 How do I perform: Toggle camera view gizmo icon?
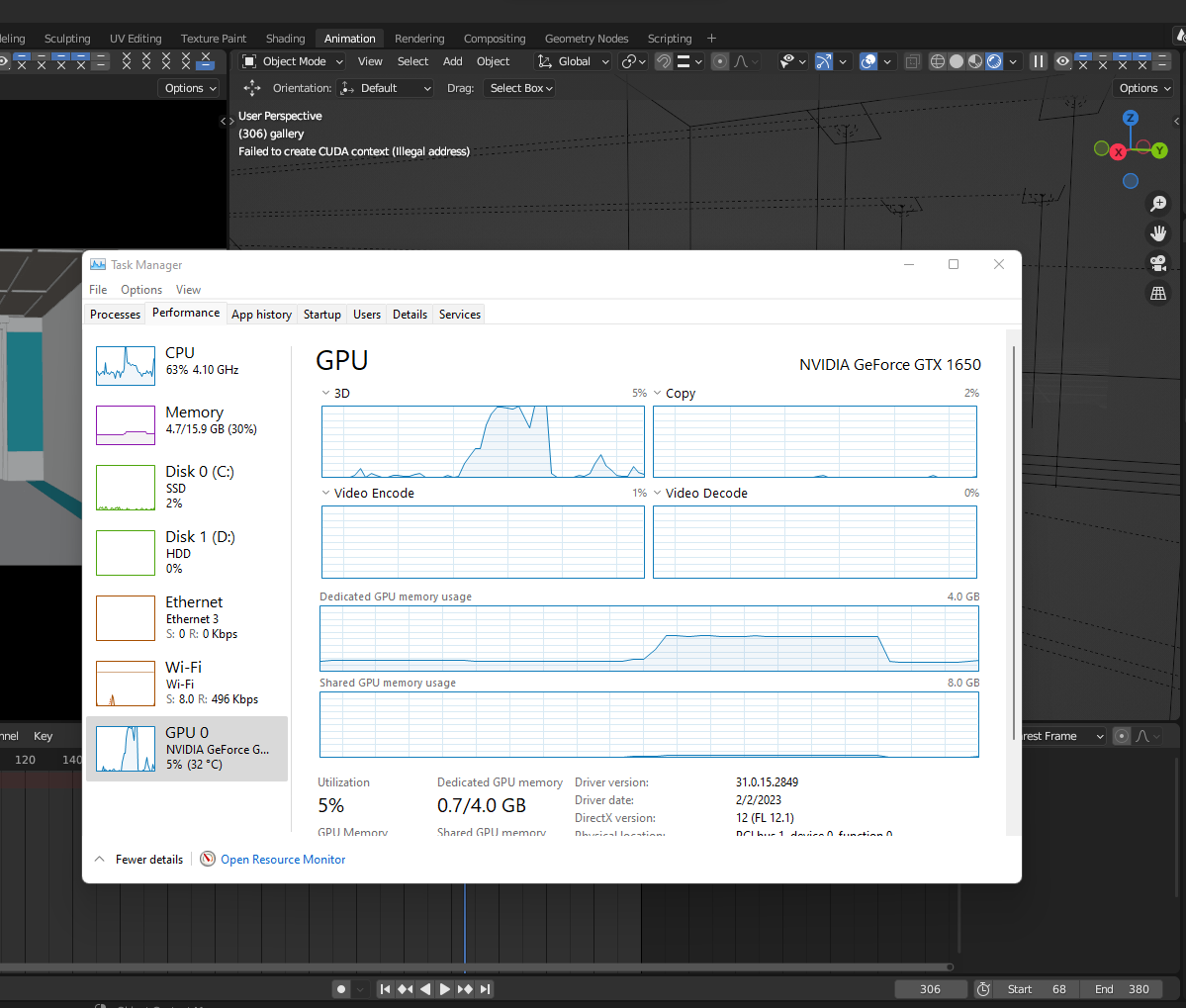pos(1158,263)
